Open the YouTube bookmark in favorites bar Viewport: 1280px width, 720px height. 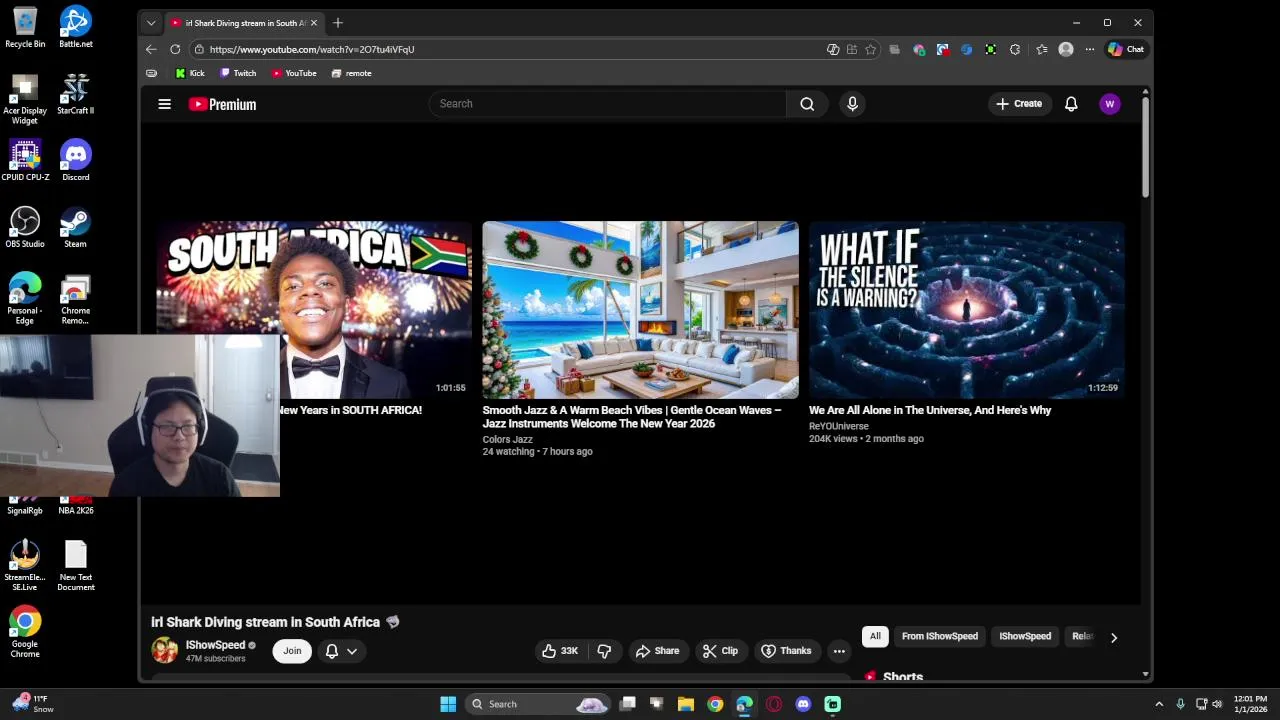pos(294,73)
